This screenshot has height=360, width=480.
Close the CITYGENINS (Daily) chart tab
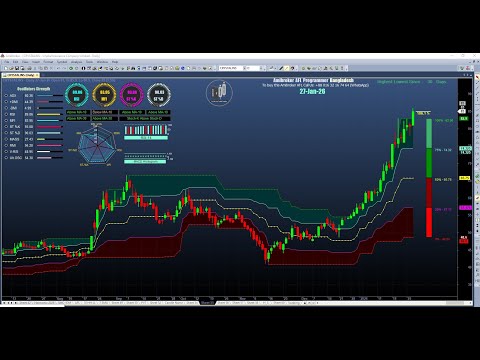point(37,75)
